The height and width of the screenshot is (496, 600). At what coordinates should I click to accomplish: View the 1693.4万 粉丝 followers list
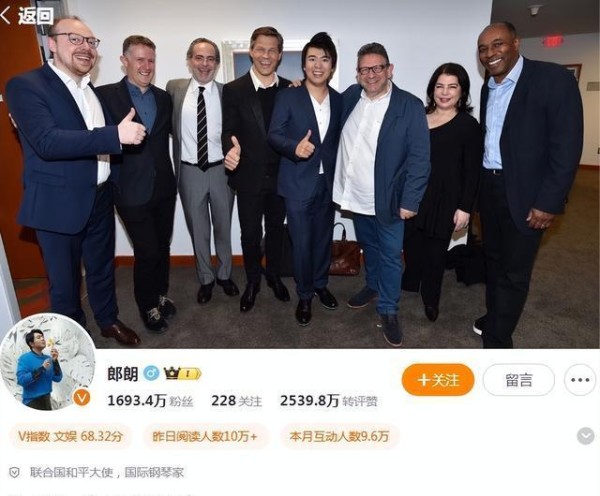(150, 401)
